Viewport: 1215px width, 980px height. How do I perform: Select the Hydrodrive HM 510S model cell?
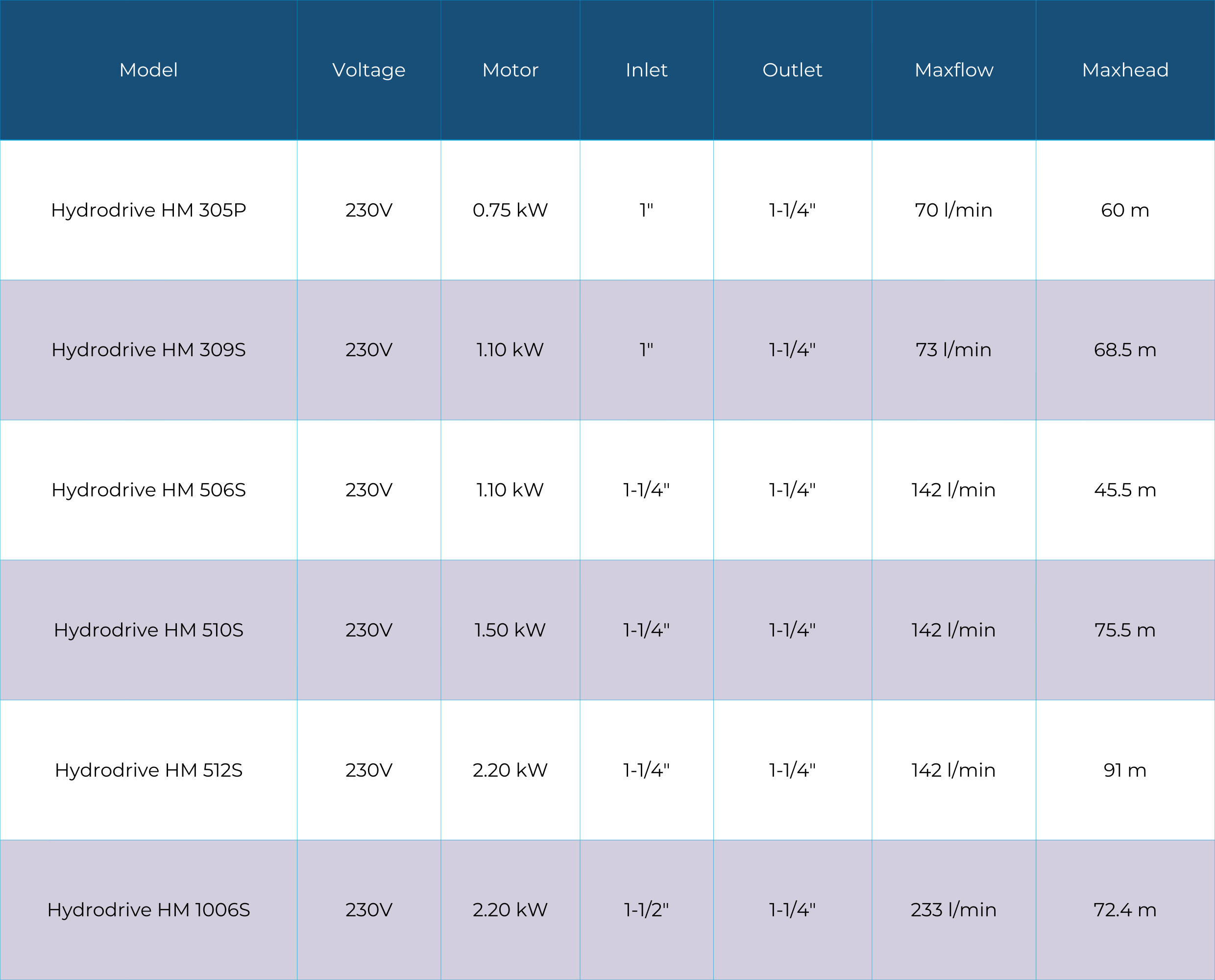point(148,630)
